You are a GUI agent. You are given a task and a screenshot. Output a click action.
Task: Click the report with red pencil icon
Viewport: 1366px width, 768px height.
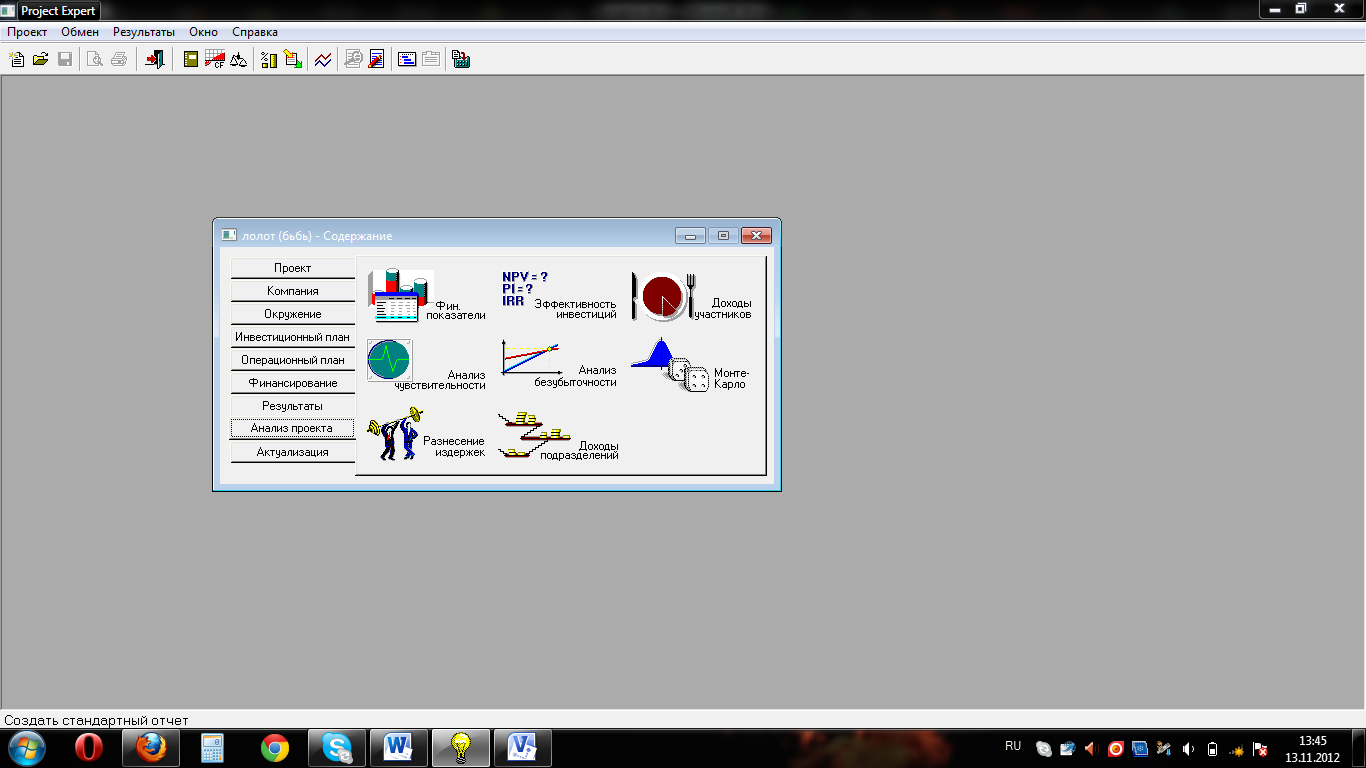pos(377,59)
